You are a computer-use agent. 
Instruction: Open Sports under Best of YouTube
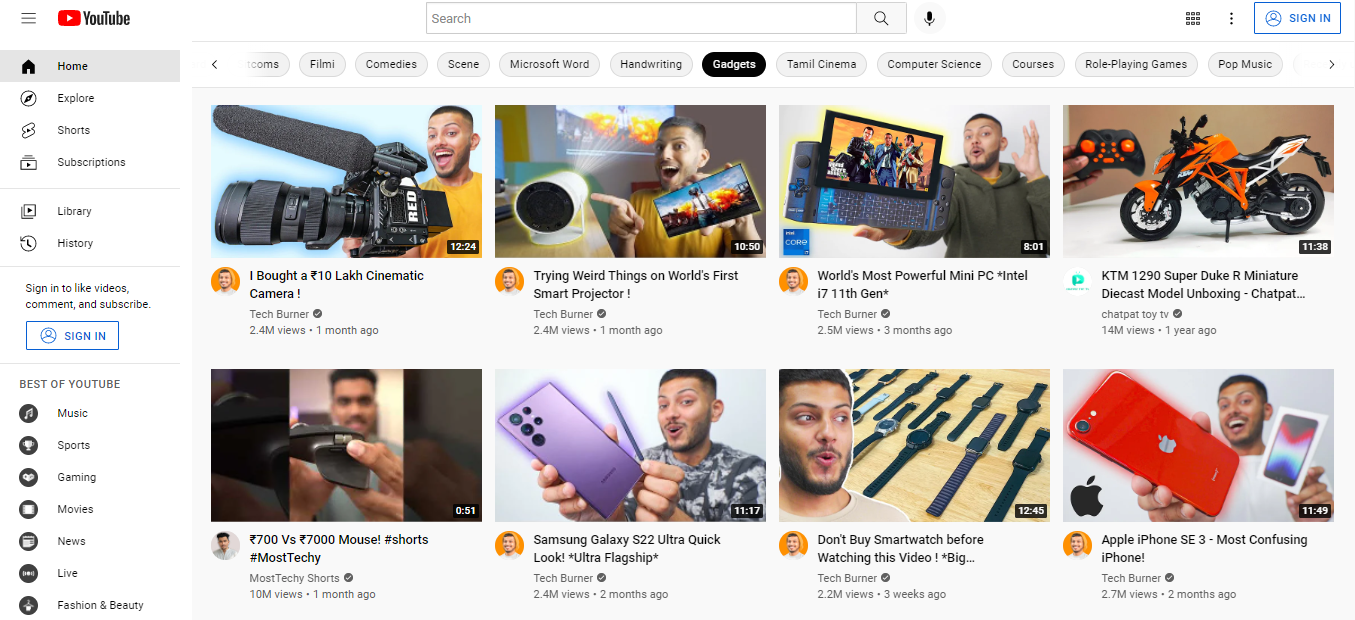[x=90, y=445]
